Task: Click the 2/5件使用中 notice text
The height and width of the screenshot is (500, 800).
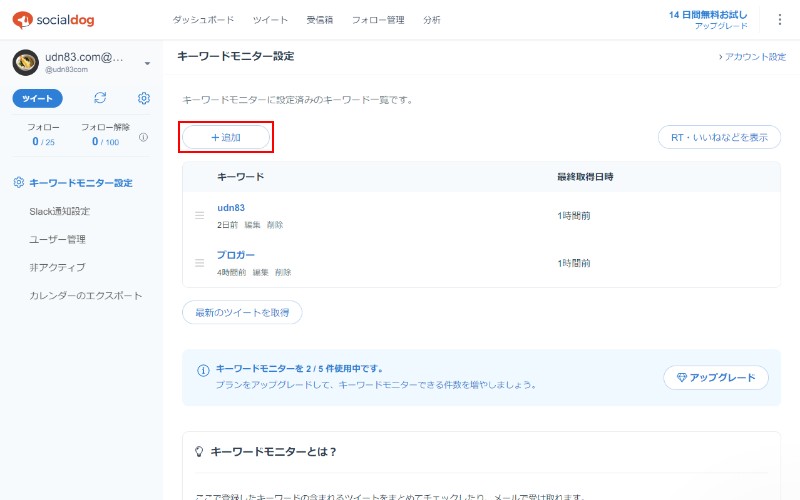Action: tap(299, 368)
